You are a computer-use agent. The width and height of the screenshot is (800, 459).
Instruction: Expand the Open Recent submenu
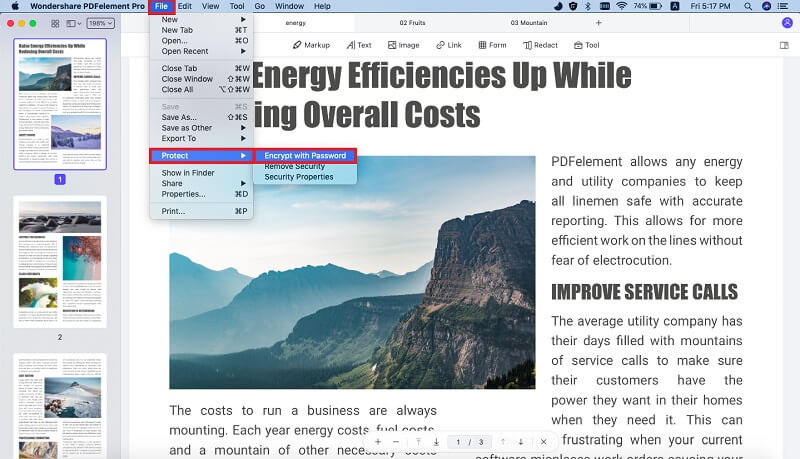click(x=202, y=51)
